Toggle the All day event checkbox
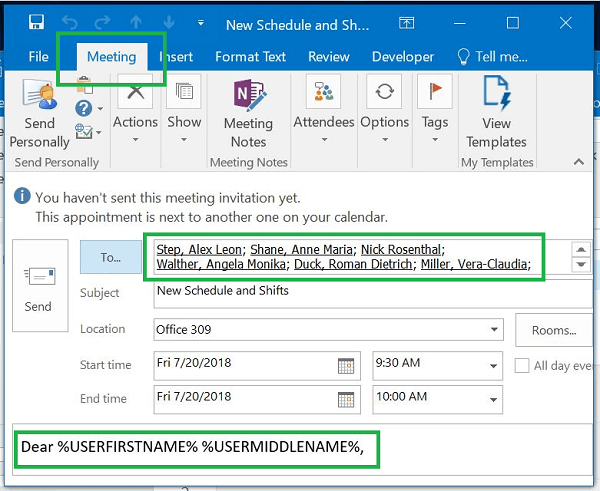Viewport: 600px width, 491px height. coord(522,365)
